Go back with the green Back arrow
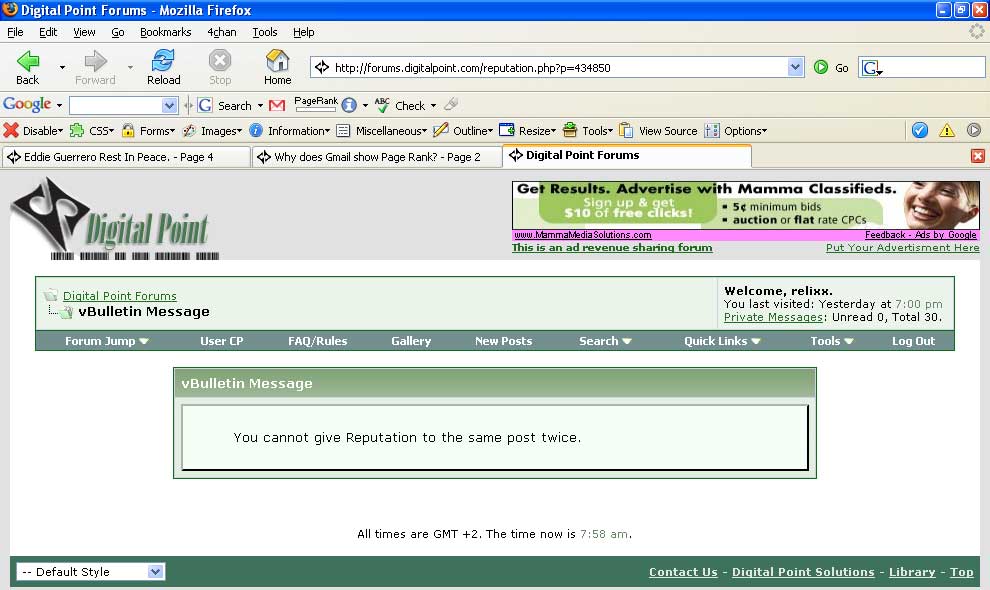Viewport: 990px width, 590px height. click(x=28, y=67)
